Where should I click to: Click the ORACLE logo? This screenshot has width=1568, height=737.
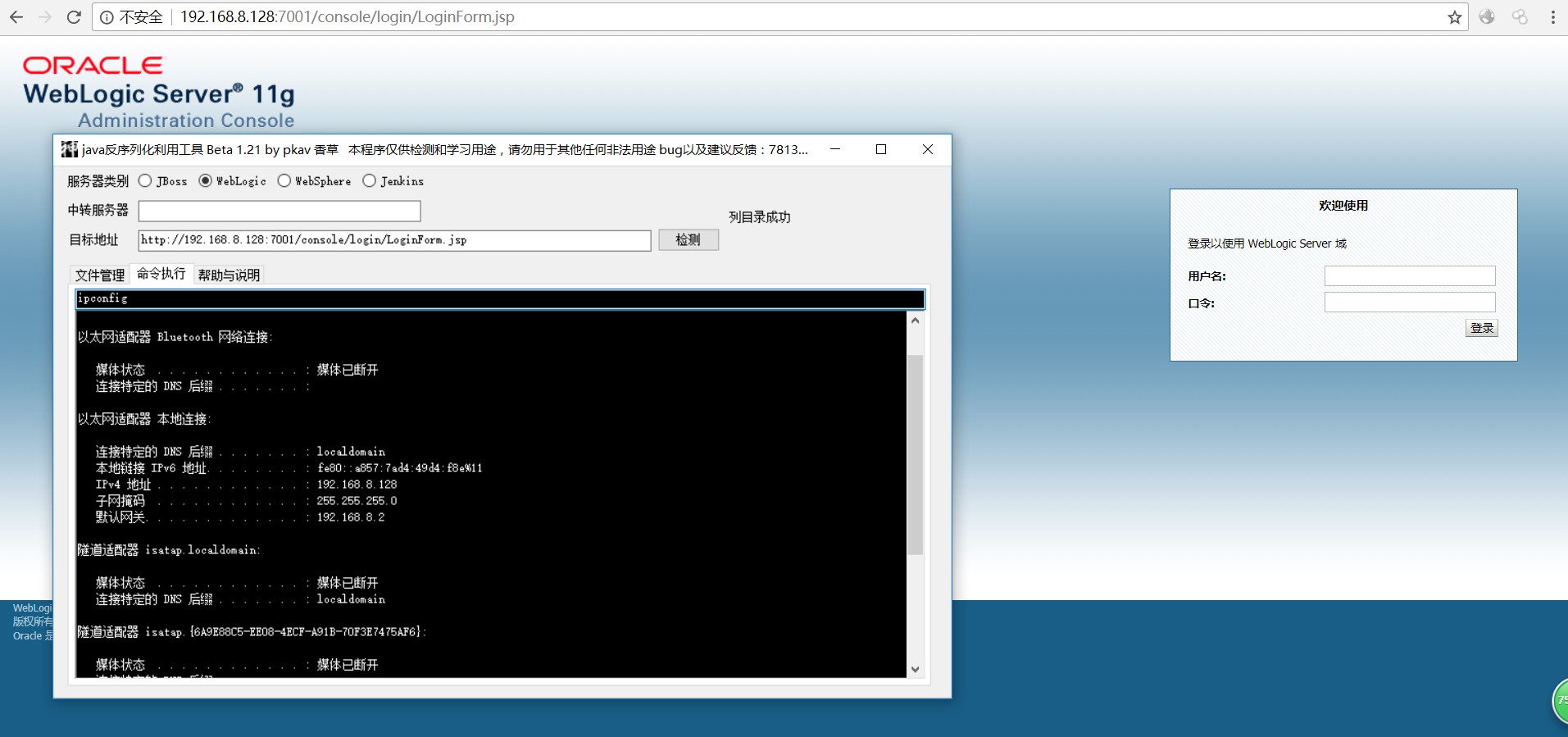tap(93, 66)
